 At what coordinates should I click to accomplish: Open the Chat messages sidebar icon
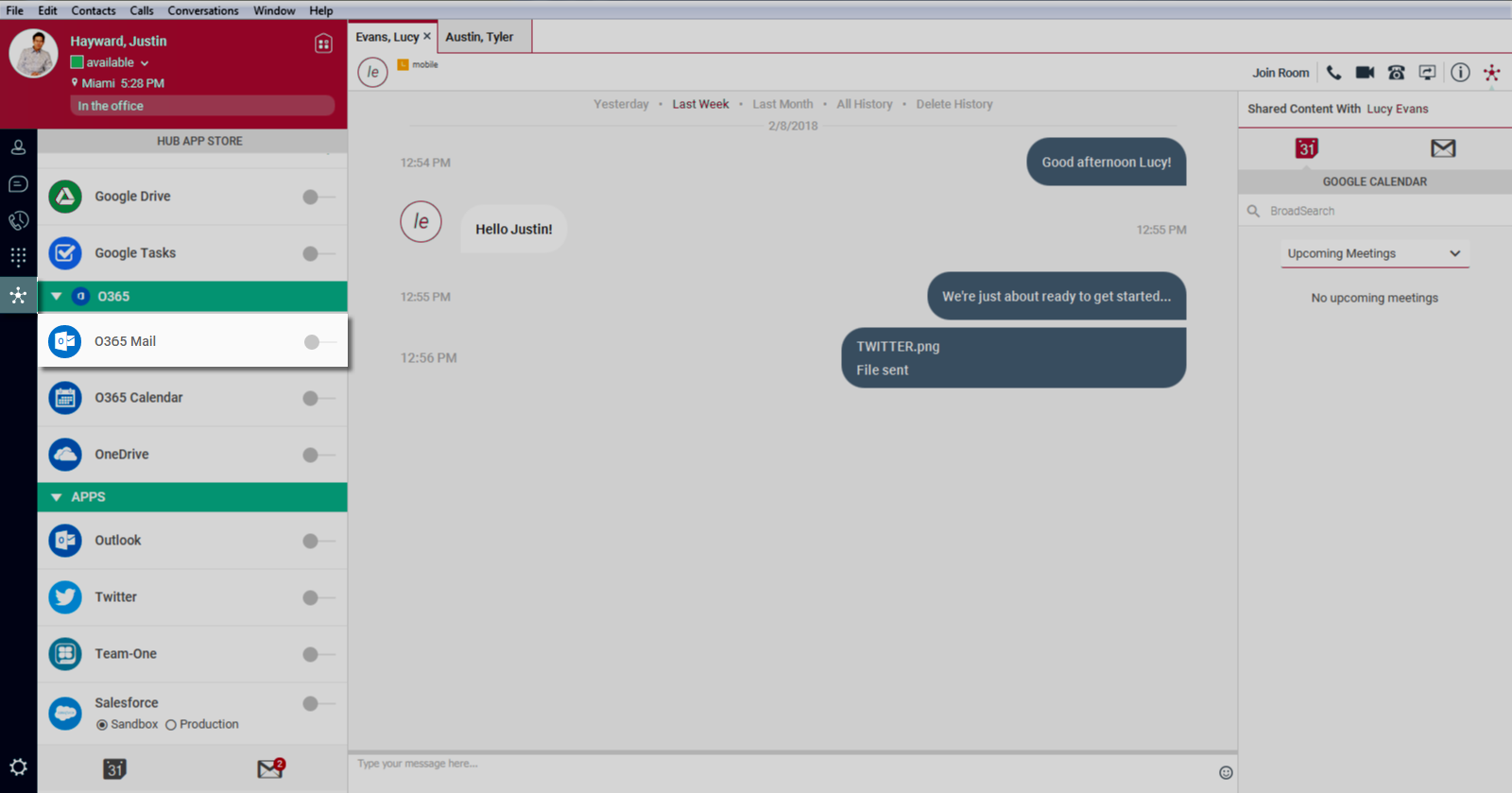point(18,184)
